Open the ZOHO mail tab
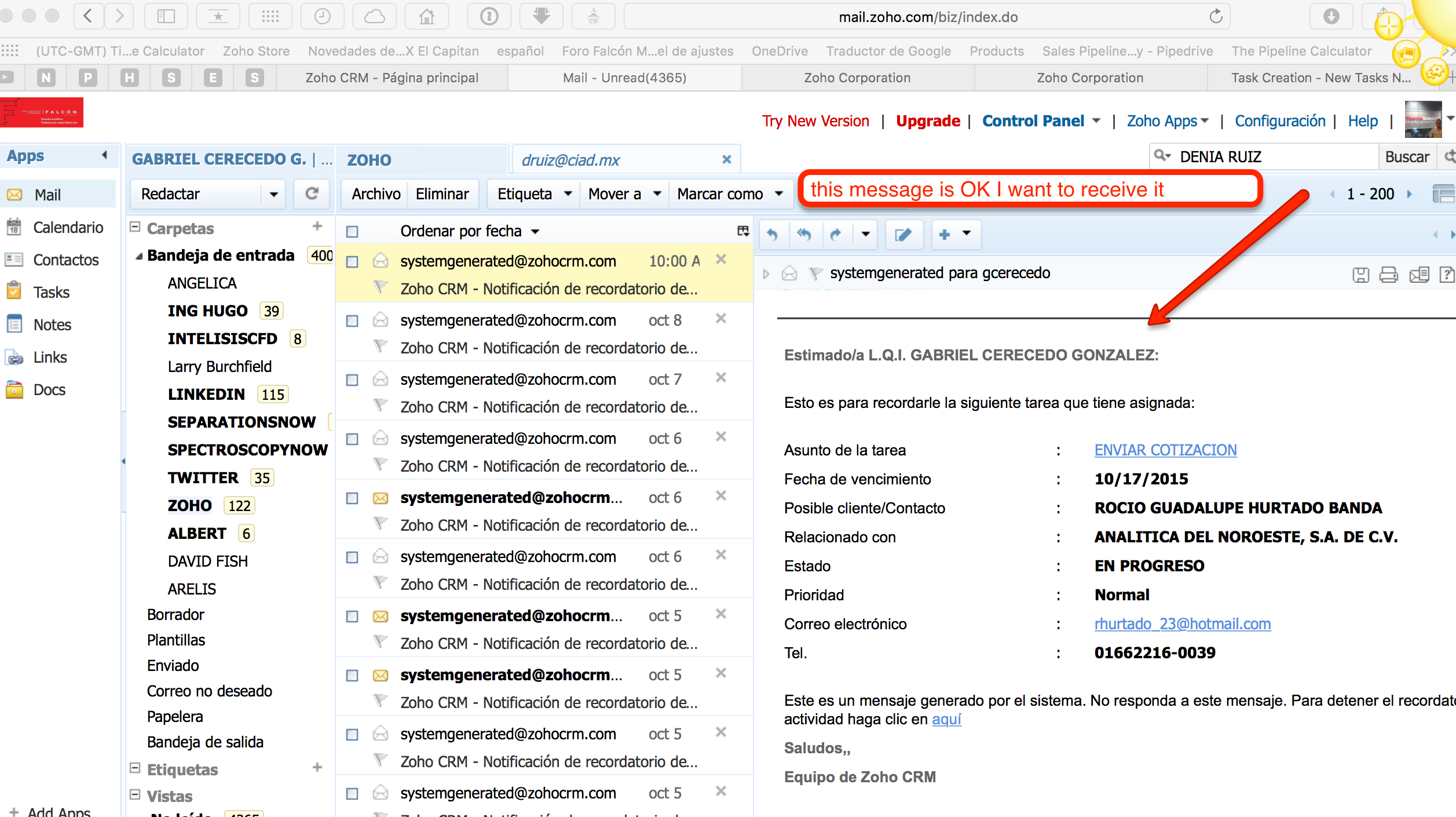The width and height of the screenshot is (1456, 817). 423,159
